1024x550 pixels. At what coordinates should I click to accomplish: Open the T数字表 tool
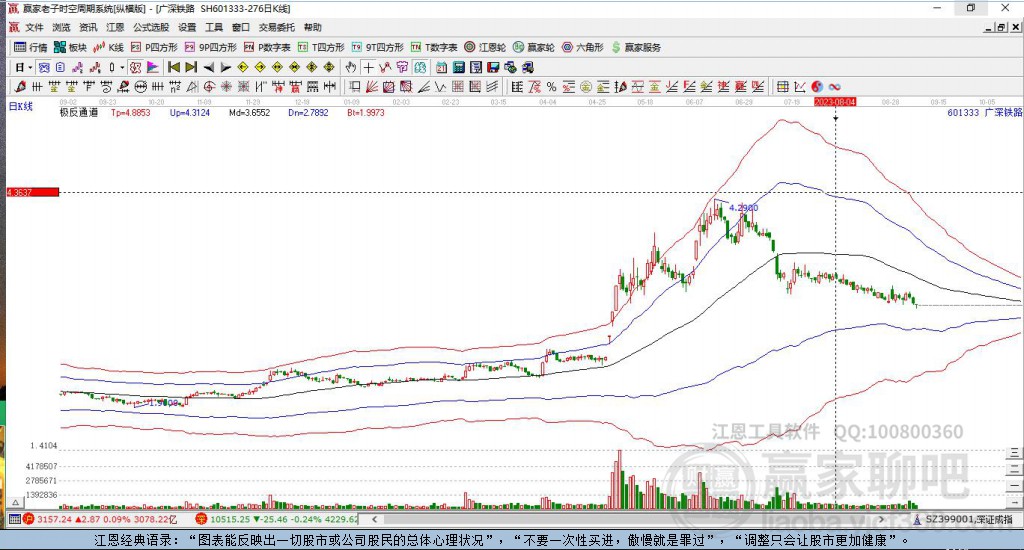click(434, 47)
